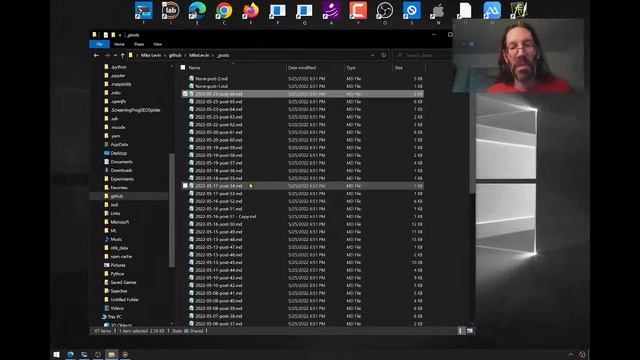The width and height of the screenshot is (640, 360).
Task: Open the Home ribbon tab
Action: (119, 44)
